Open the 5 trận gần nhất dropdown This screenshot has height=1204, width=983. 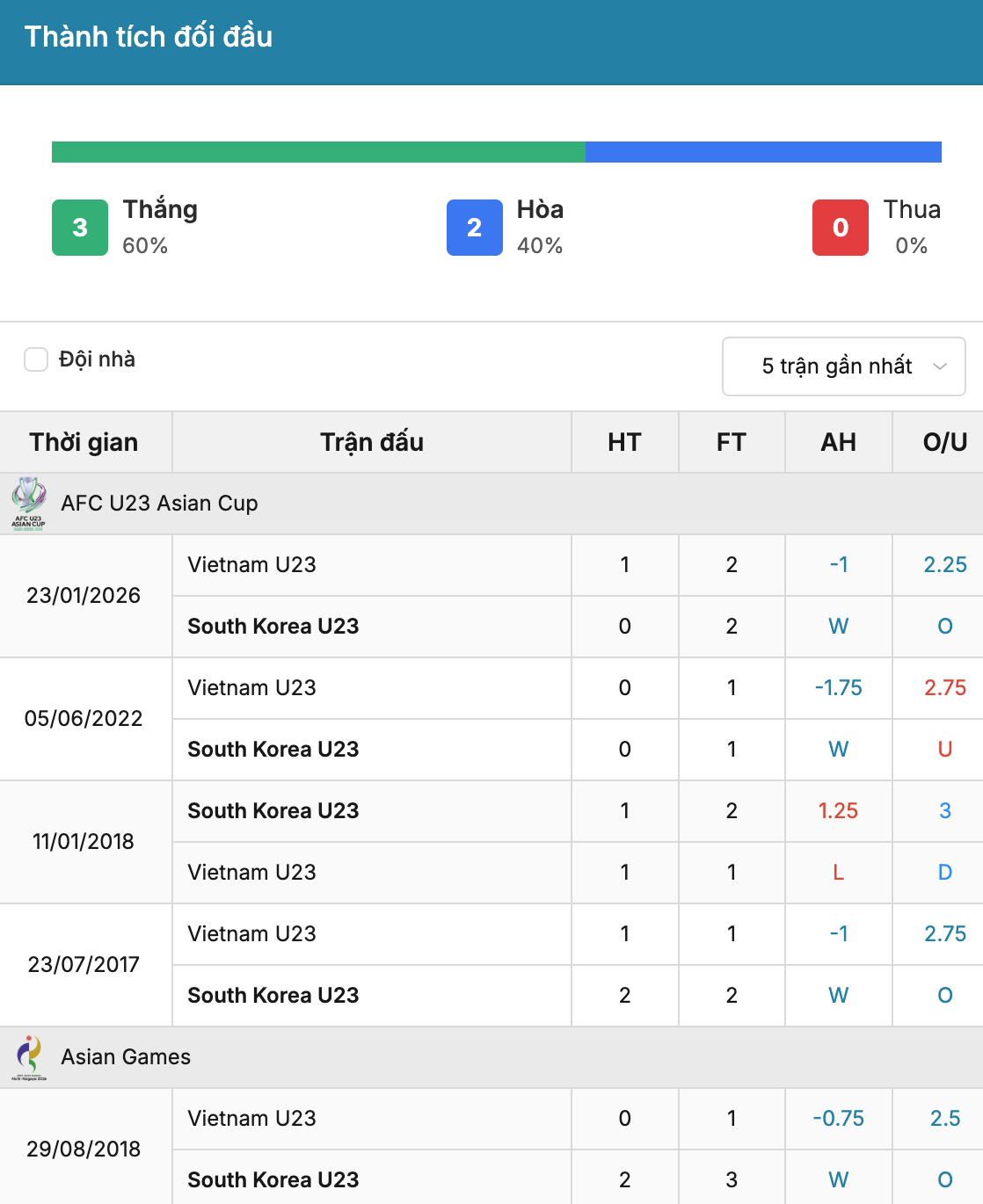click(x=844, y=366)
